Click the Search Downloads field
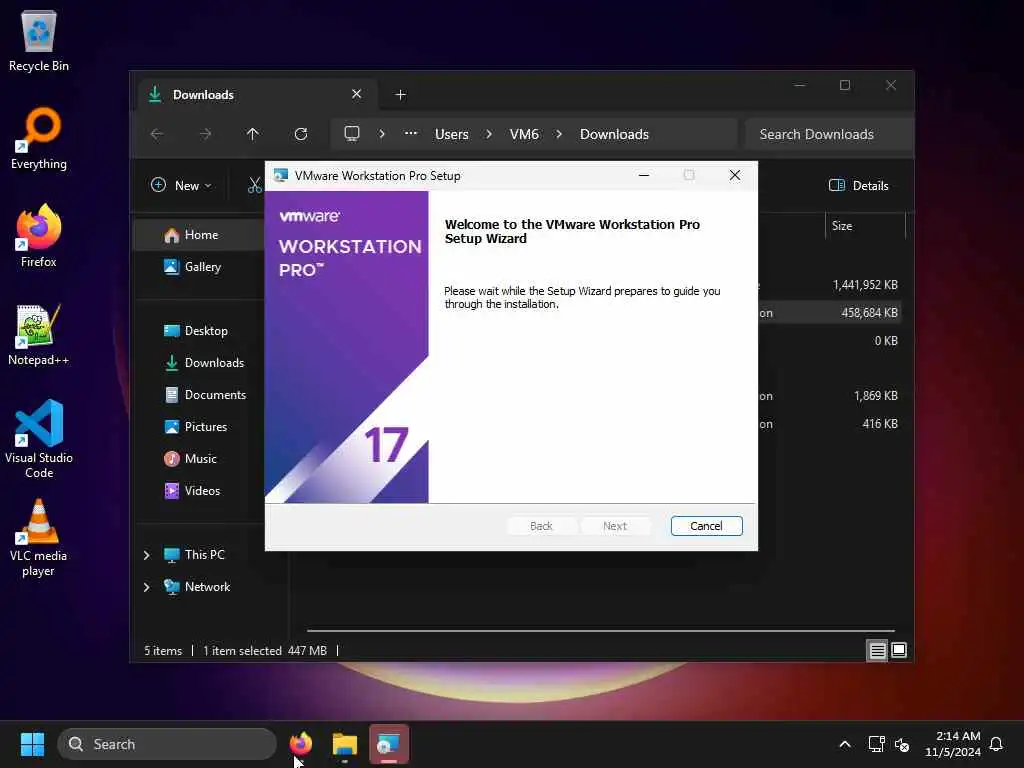Viewport: 1024px width, 768px height. click(829, 134)
